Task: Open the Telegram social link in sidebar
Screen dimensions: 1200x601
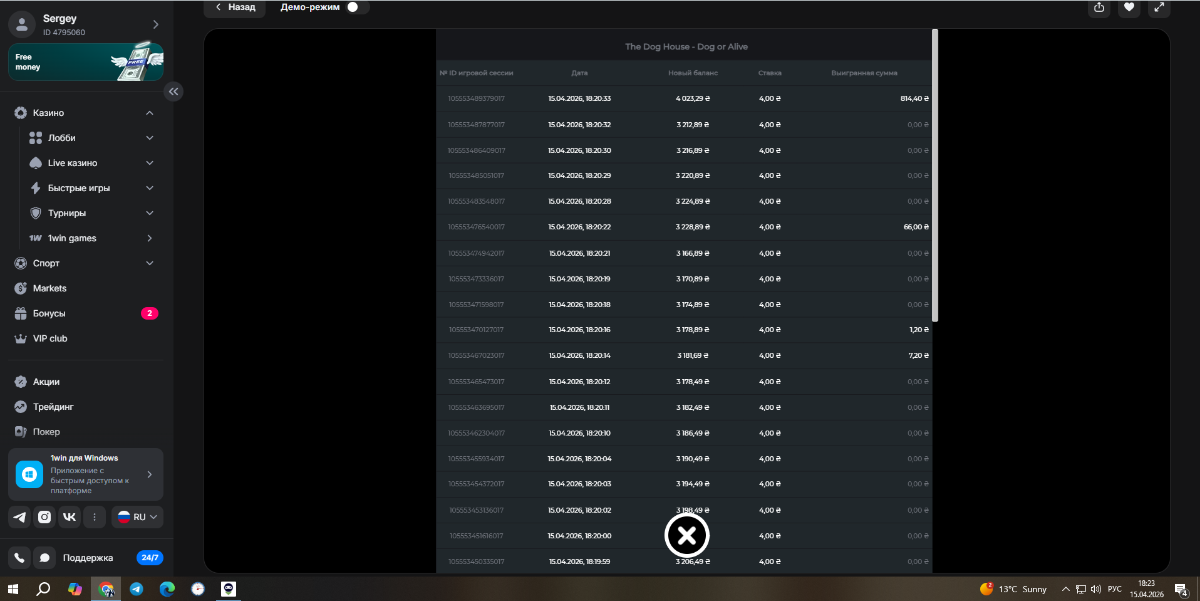Action: coord(19,517)
